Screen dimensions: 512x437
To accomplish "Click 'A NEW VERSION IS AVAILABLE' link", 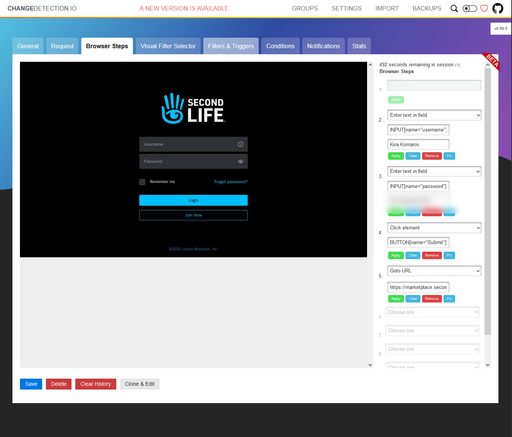I will coord(184,8).
